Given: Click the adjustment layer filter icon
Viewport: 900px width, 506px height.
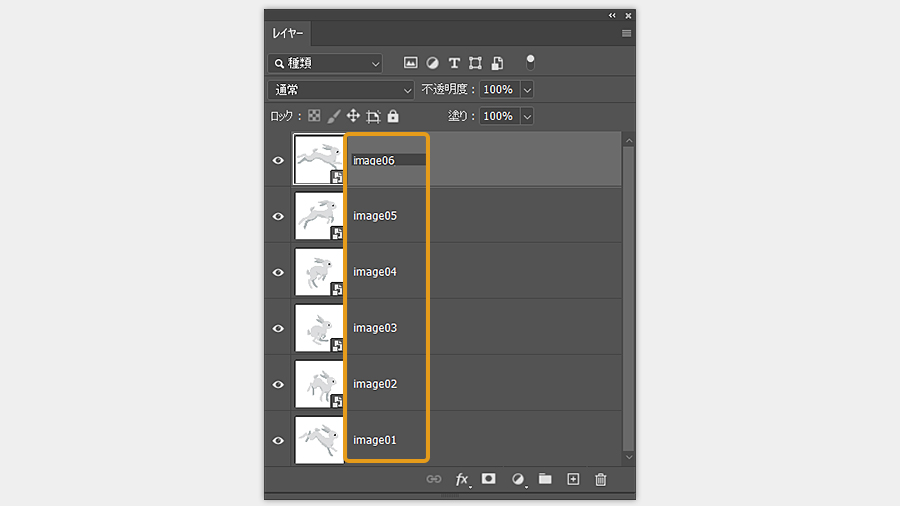Looking at the screenshot, I should (x=432, y=63).
